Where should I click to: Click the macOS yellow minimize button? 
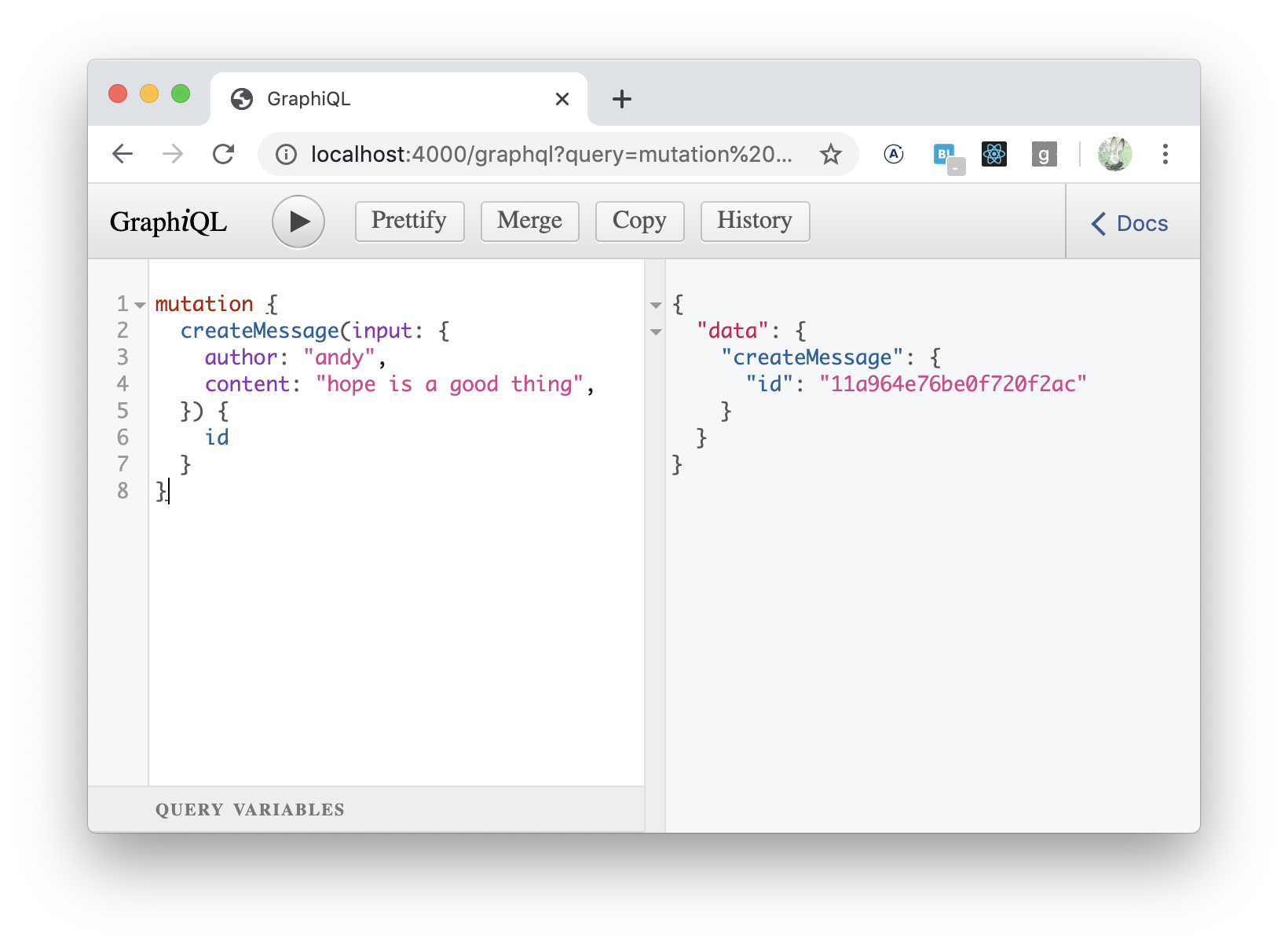pos(149,93)
